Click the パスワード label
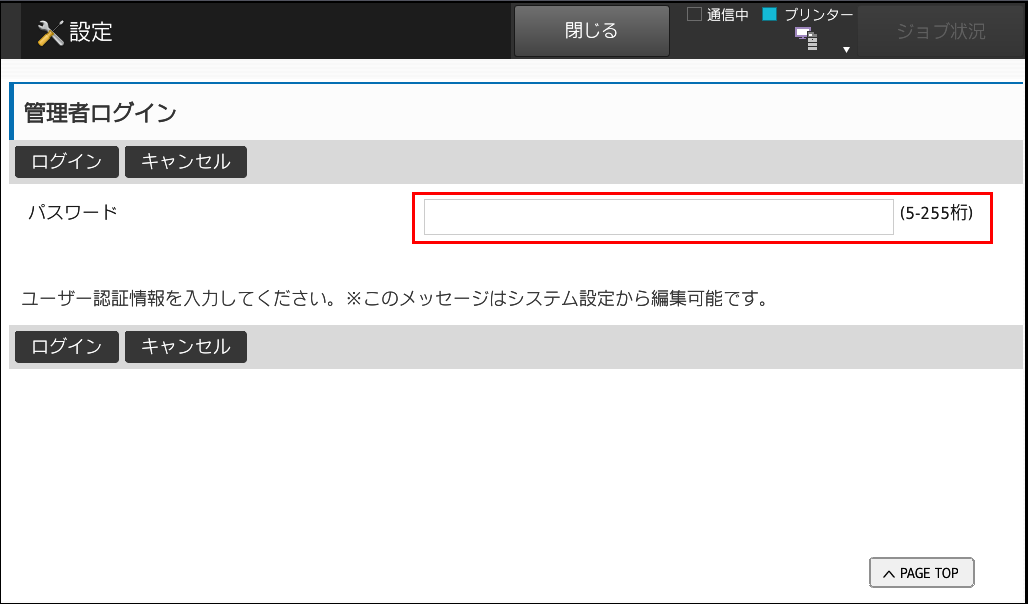Screen dimensions: 1028x604 click(x=73, y=212)
